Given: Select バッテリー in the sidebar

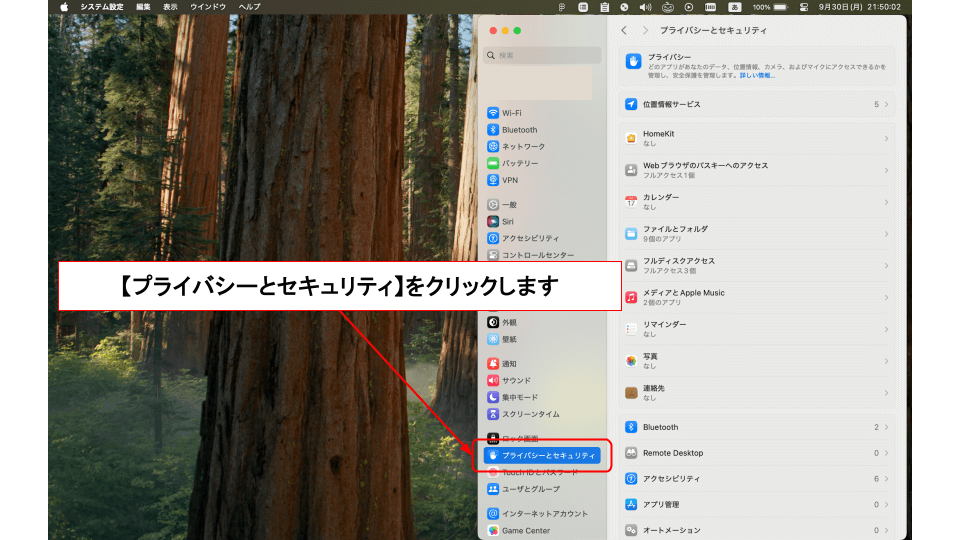Looking at the screenshot, I should [x=519, y=163].
